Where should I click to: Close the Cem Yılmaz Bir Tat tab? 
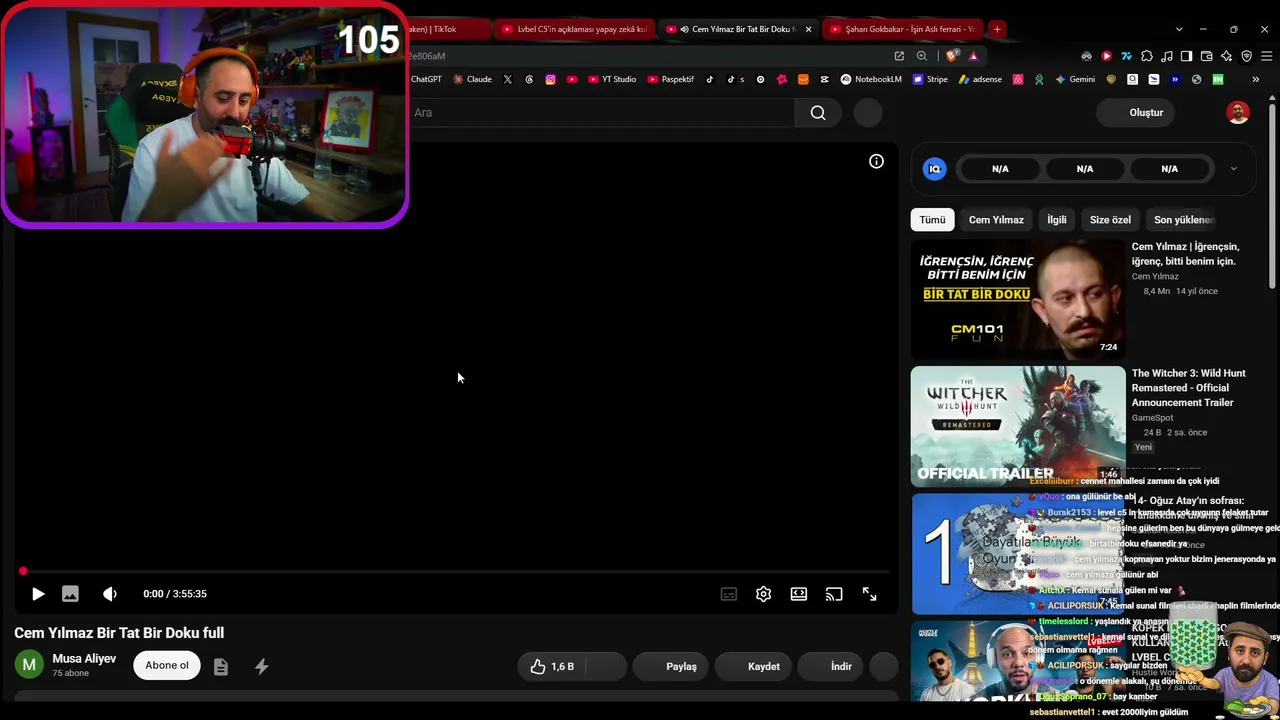[x=808, y=29]
